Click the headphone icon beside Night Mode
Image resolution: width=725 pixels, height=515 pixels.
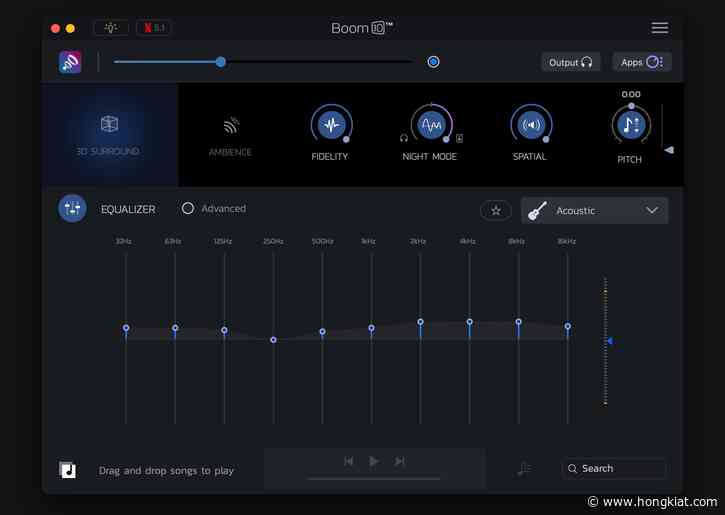(x=404, y=138)
